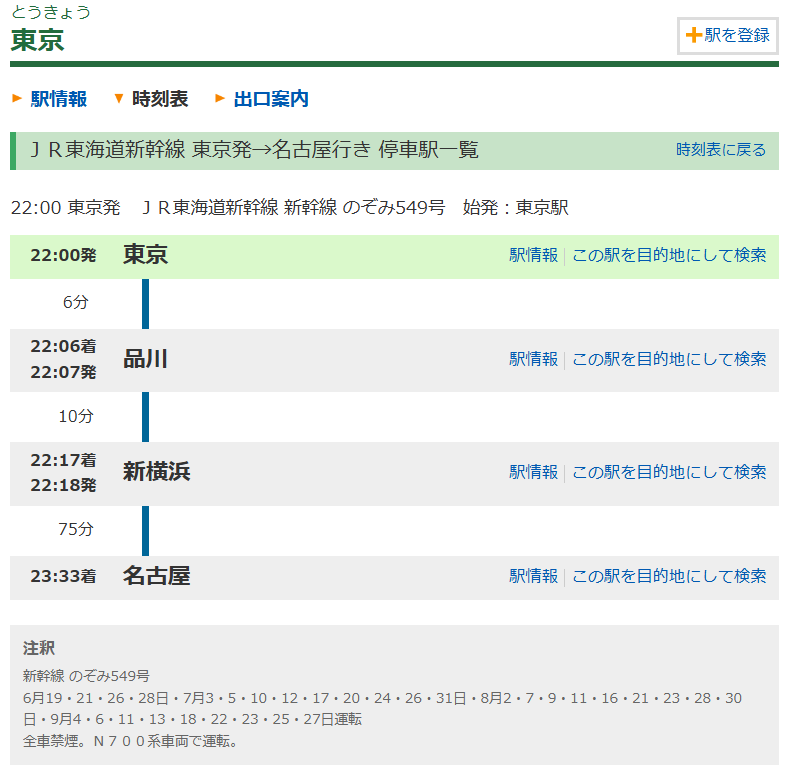The width and height of the screenshot is (791, 776).
Task: Click the 品川 station name
Action: tap(145, 359)
